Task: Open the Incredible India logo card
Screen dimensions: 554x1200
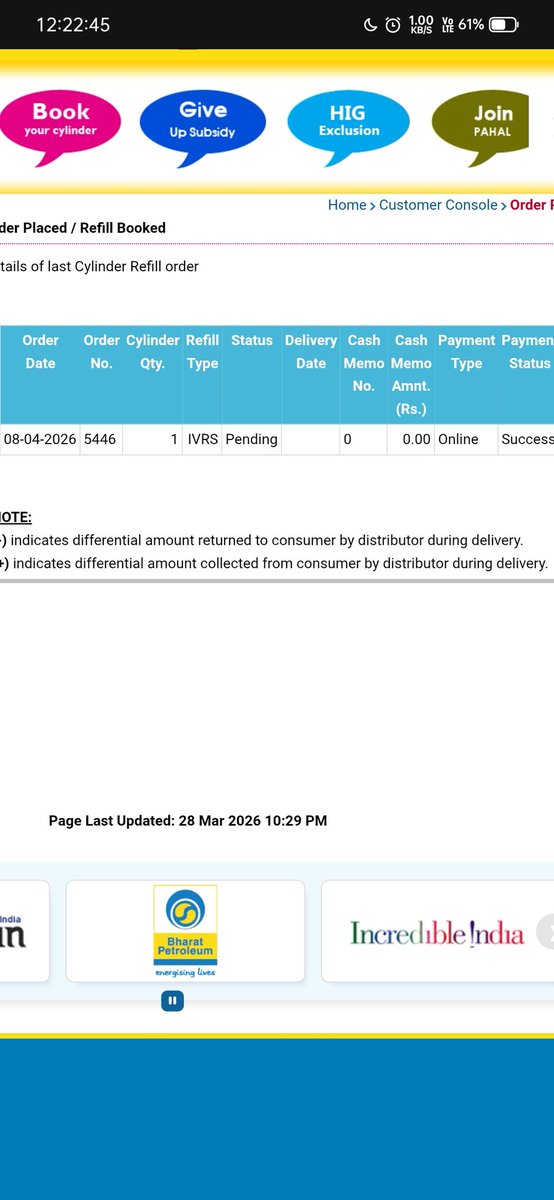Action: click(x=437, y=932)
